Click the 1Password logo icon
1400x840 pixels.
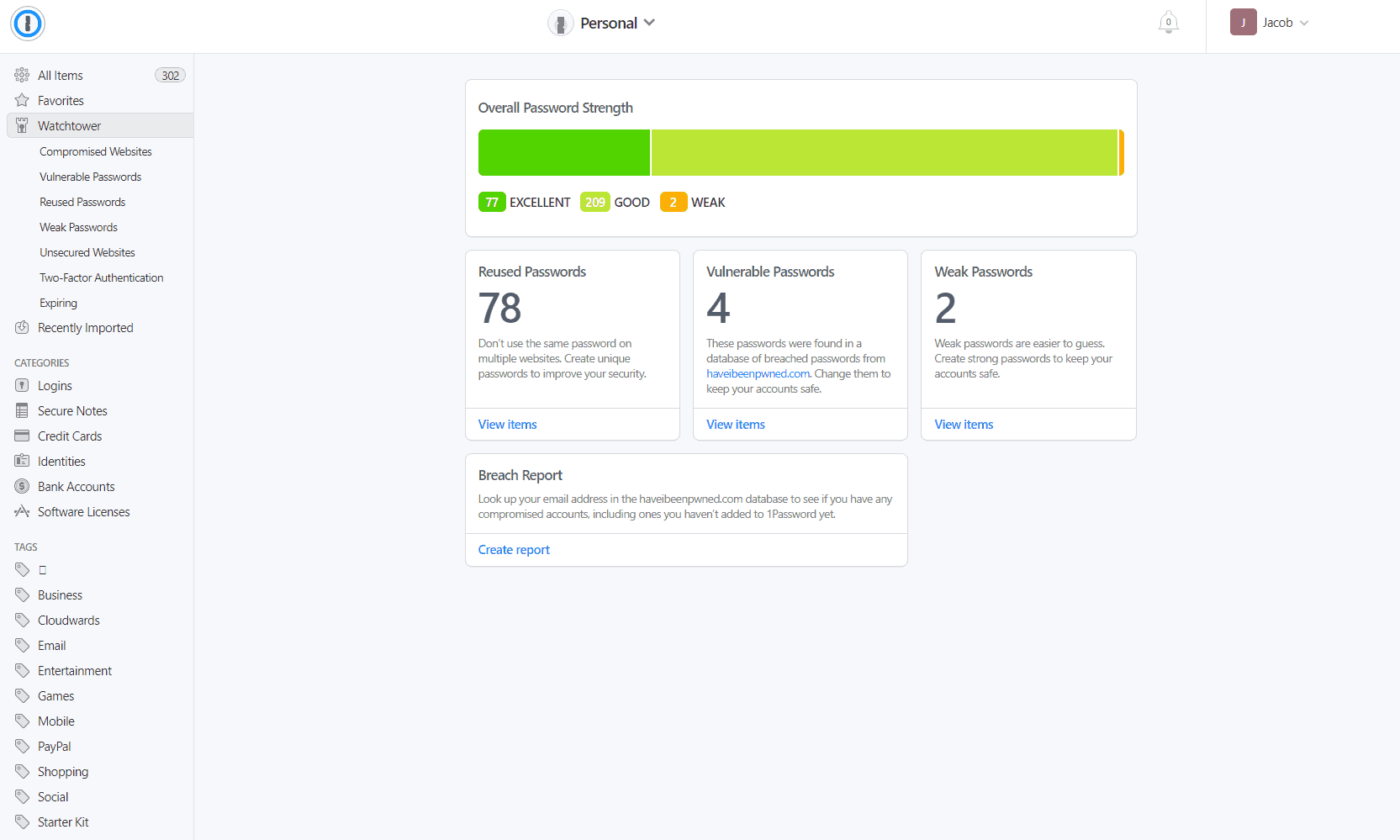[28, 24]
